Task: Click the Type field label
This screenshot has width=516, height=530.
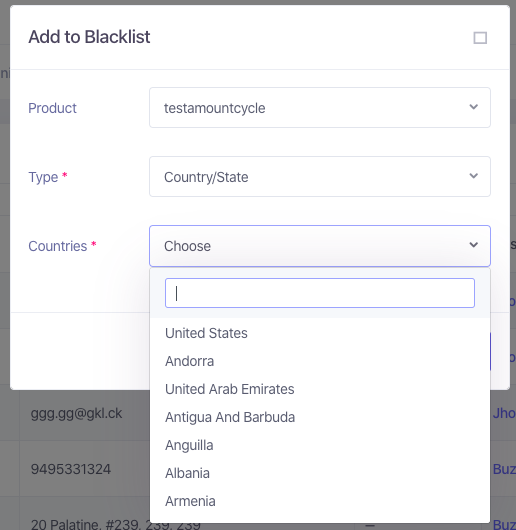Action: pos(43,177)
